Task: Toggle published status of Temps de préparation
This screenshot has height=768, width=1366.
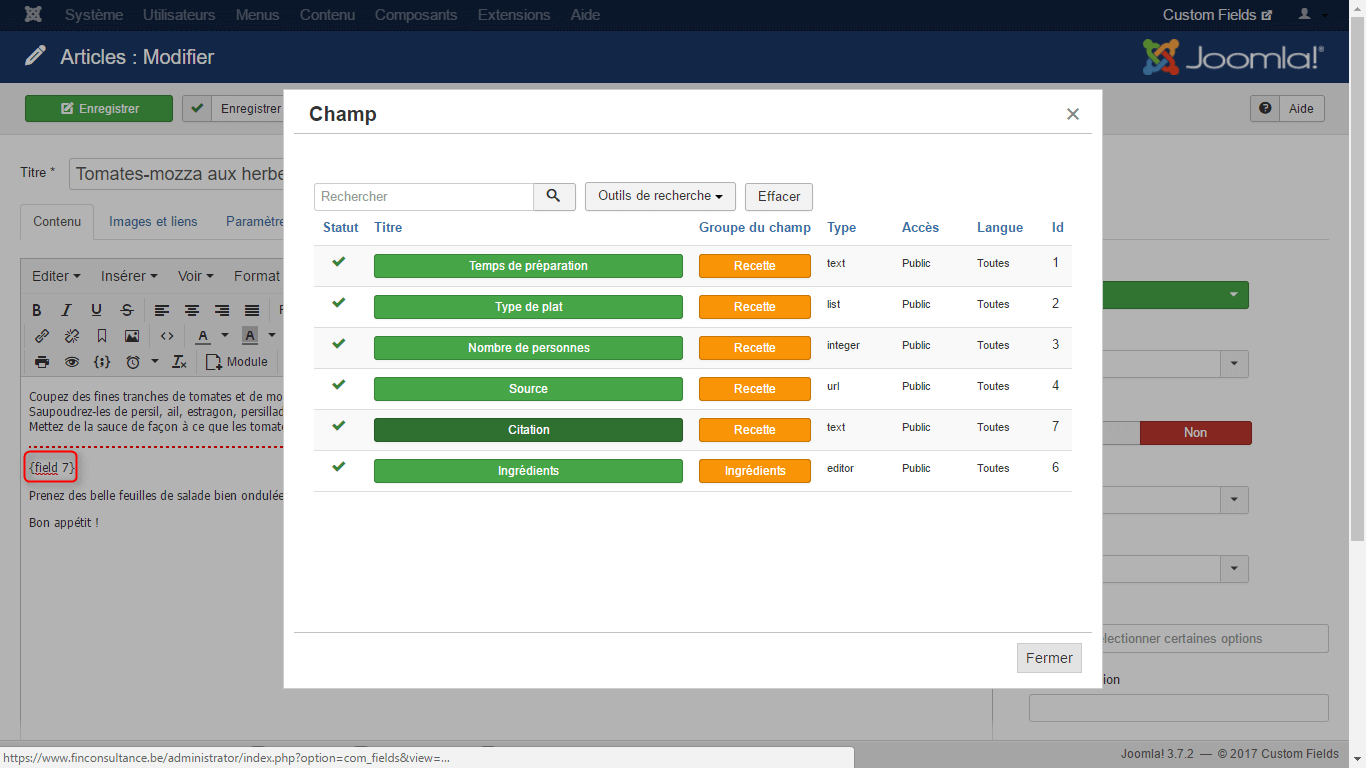Action: 339,262
